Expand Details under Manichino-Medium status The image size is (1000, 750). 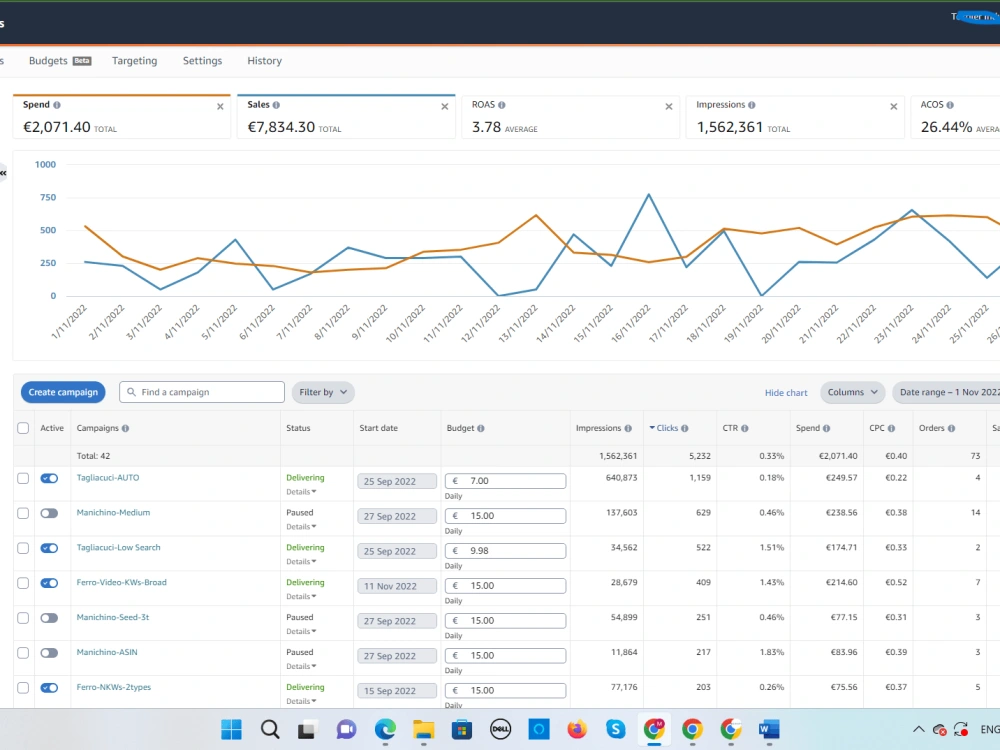coord(301,527)
